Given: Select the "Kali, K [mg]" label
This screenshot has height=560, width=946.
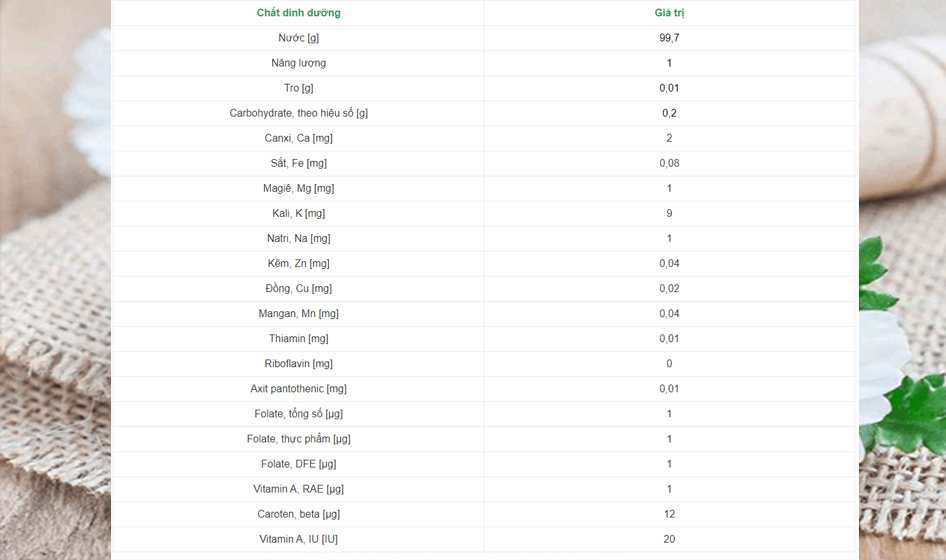Looking at the screenshot, I should (298, 213).
